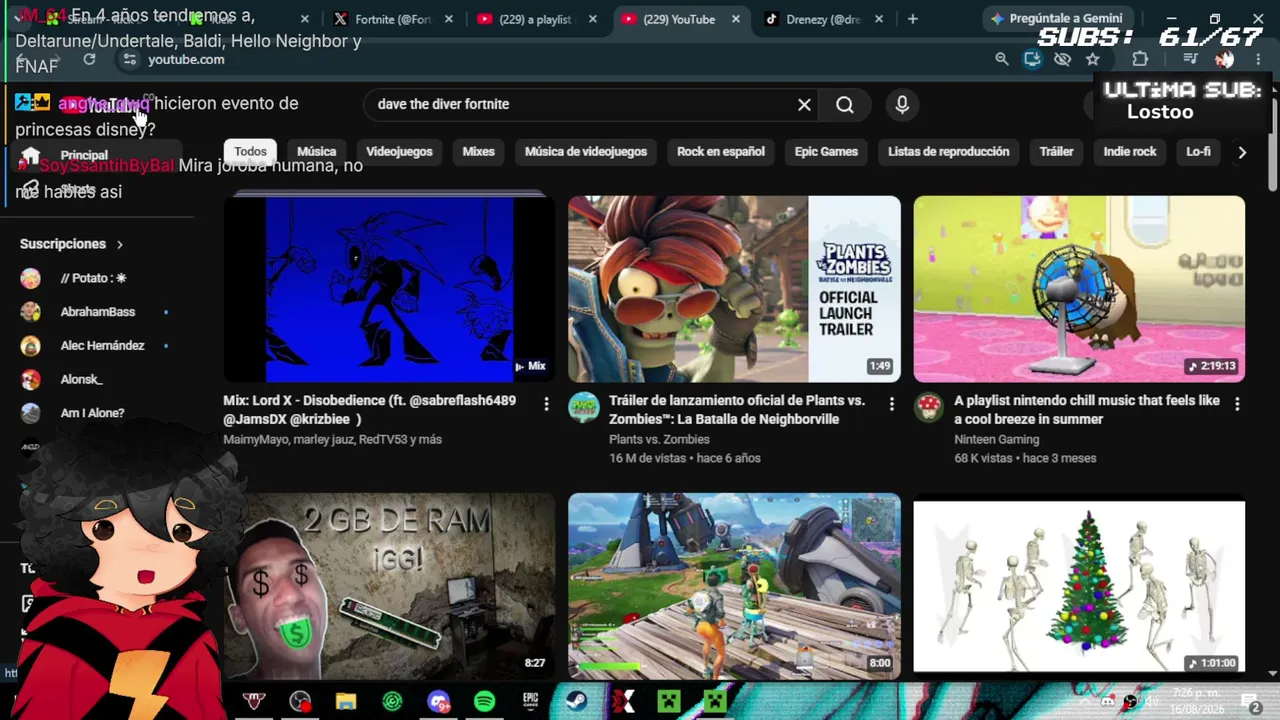Viewport: 1280px width, 720px height.
Task: Open the dancing skeletons Christmas tree thumbnail
Action: click(1079, 586)
